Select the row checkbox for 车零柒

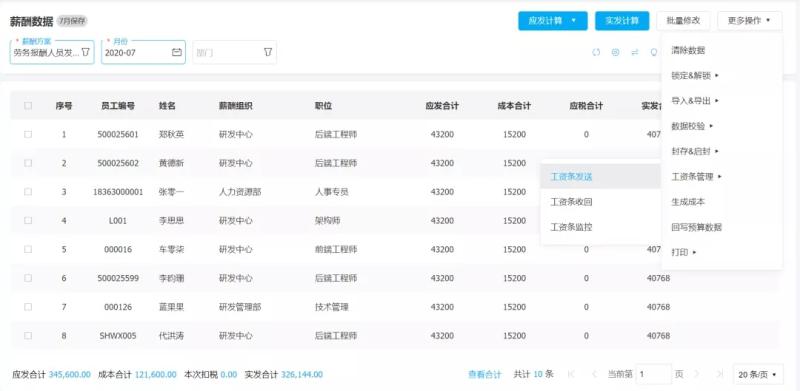[x=28, y=249]
